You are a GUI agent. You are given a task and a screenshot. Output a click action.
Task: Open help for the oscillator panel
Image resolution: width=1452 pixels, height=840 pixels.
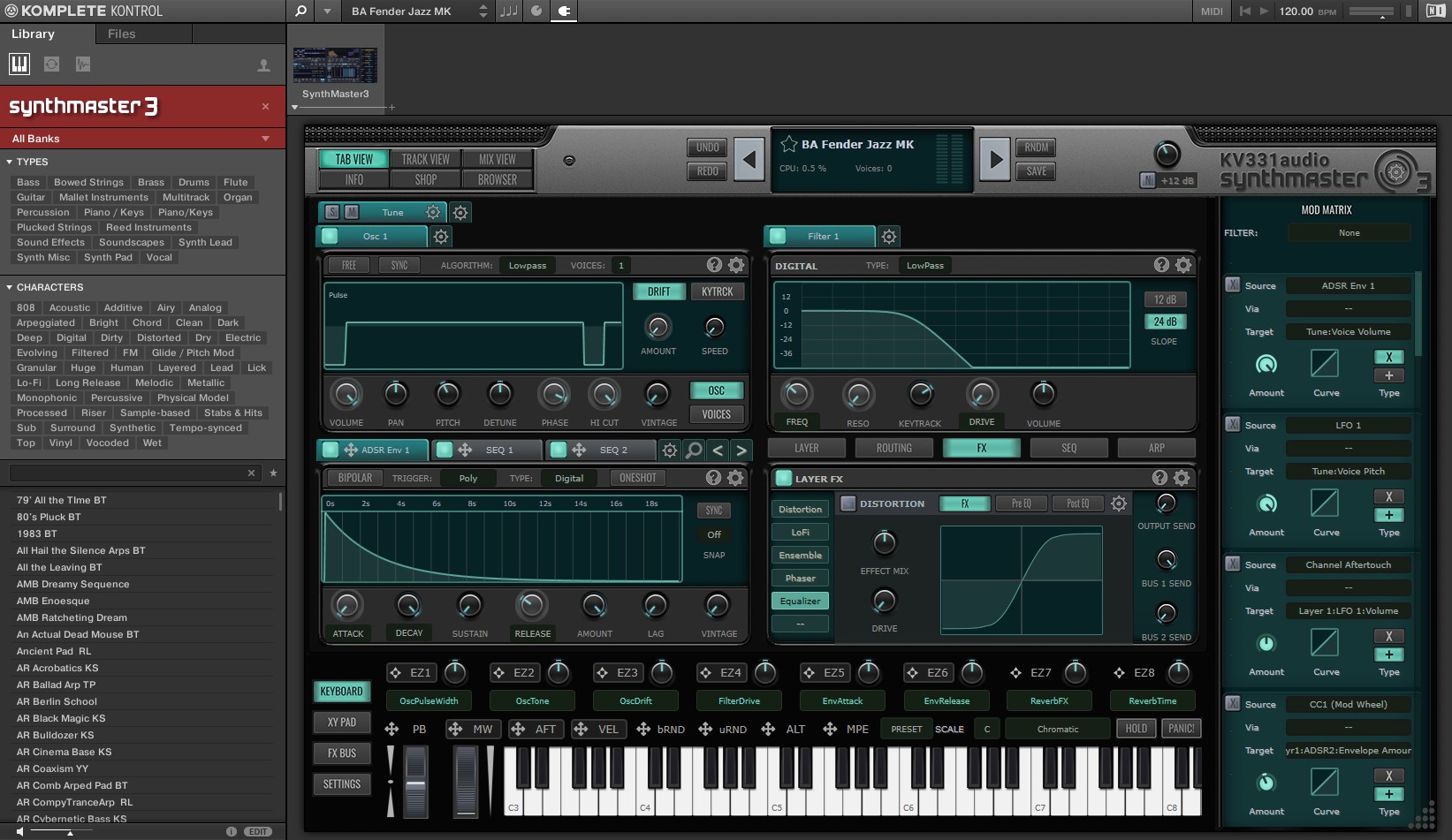tap(714, 265)
